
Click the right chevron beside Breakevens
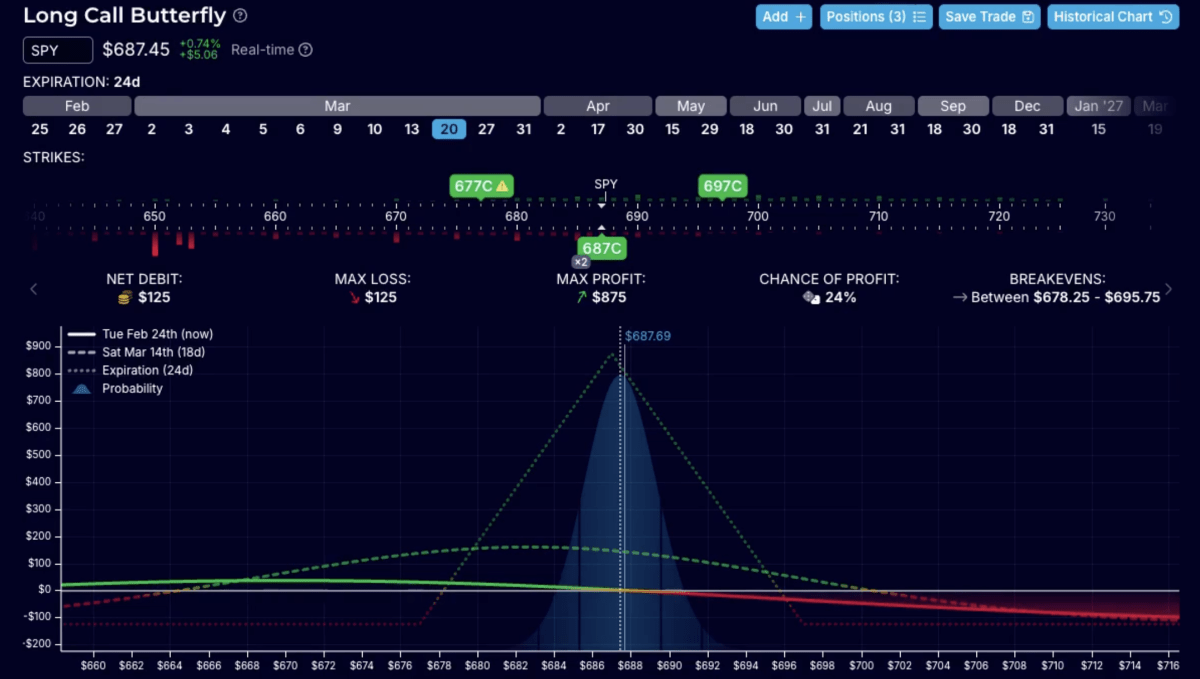point(1167,288)
